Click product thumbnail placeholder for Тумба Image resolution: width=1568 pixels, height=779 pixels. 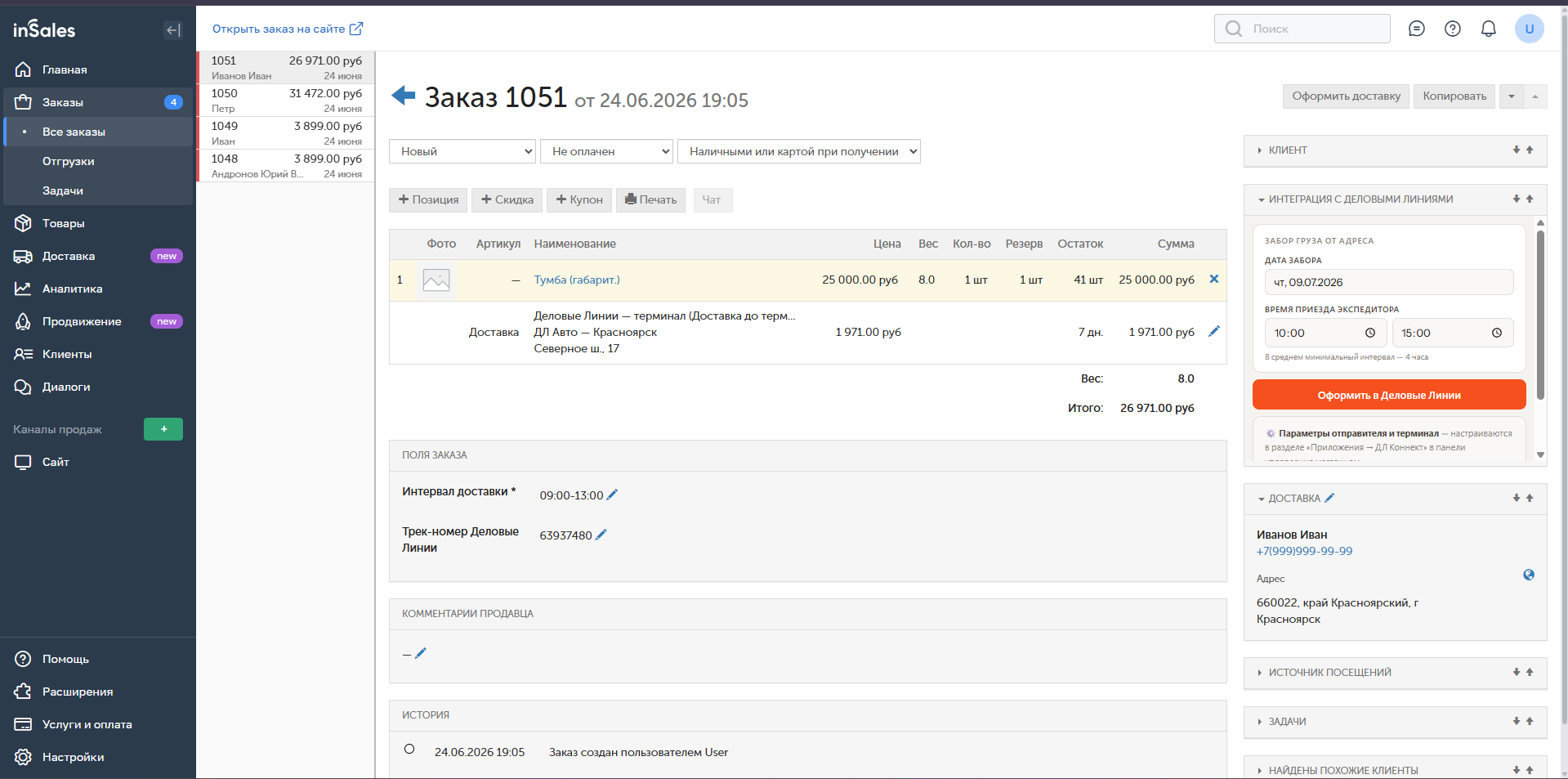pos(436,280)
